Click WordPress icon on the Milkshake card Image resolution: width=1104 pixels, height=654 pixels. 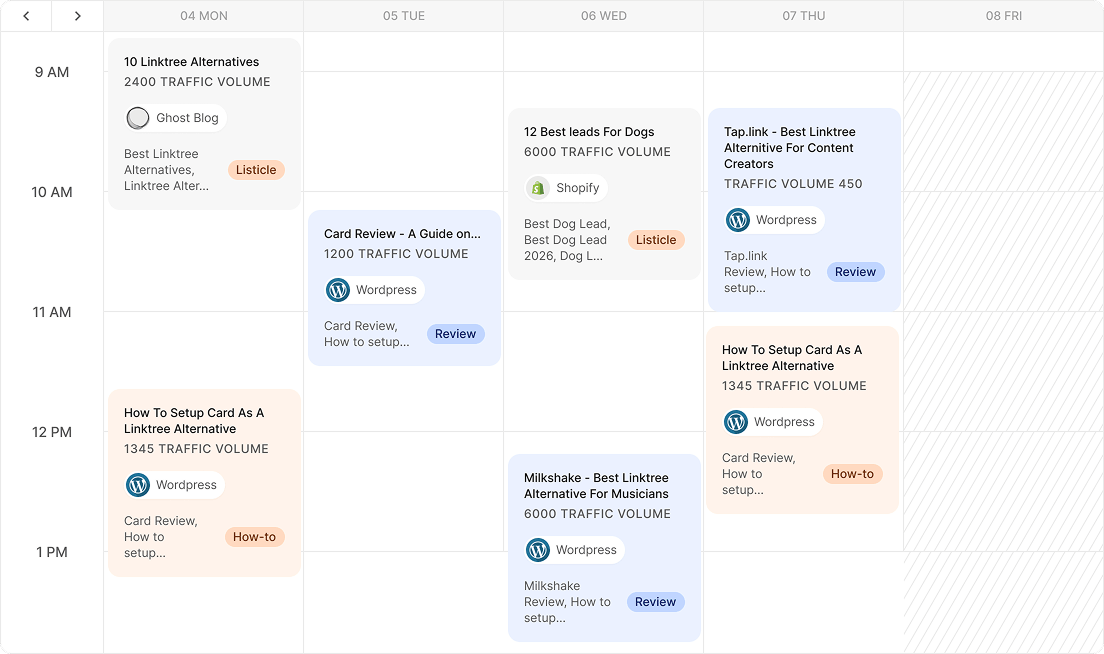pos(538,550)
